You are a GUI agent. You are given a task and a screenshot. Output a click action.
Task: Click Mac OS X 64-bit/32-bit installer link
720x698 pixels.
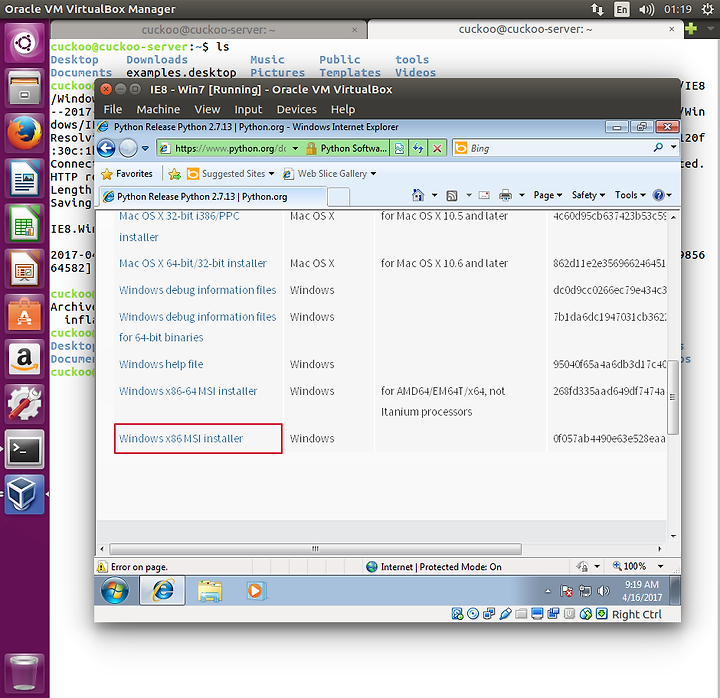tap(192, 263)
